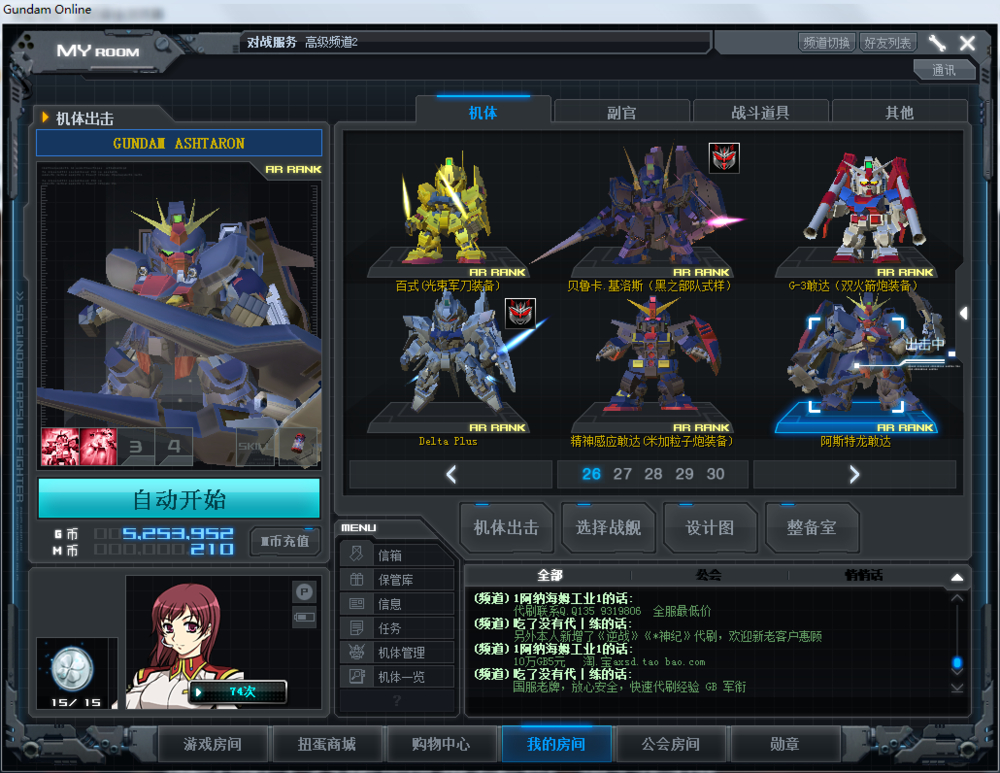Click the 保管库 storage gift icon
1000x773 pixels.
point(357,579)
